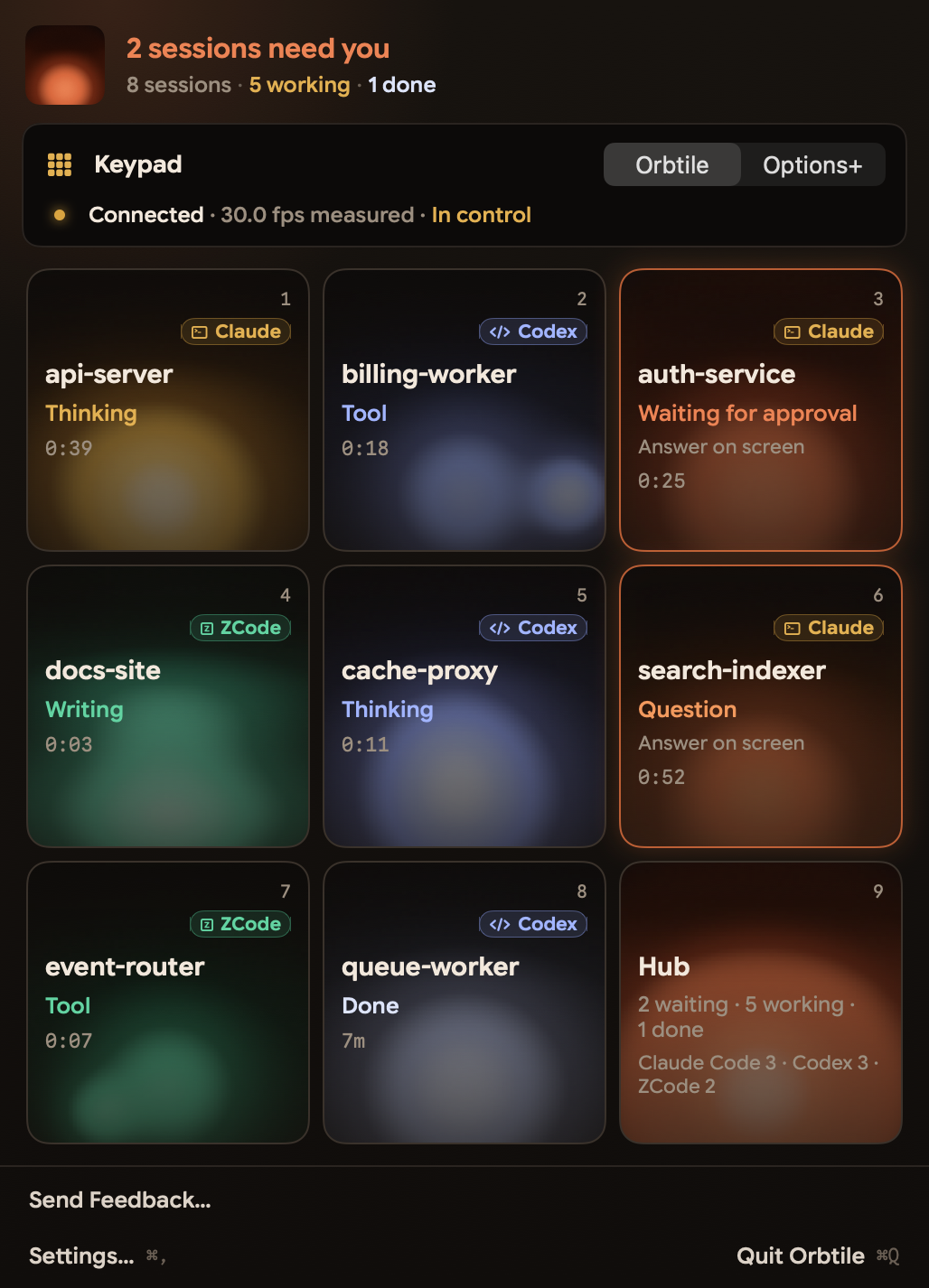929x1288 pixels.
Task: Open the docs-site session tile
Action: pyautogui.click(x=168, y=706)
